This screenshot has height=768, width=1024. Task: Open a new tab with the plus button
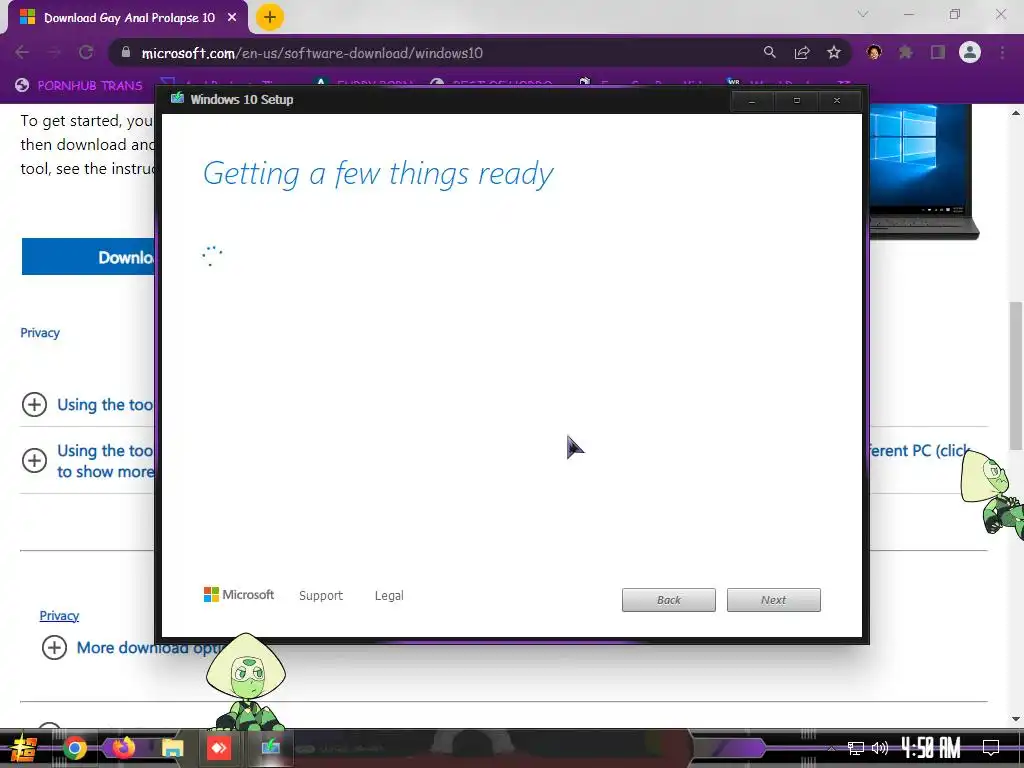(270, 17)
